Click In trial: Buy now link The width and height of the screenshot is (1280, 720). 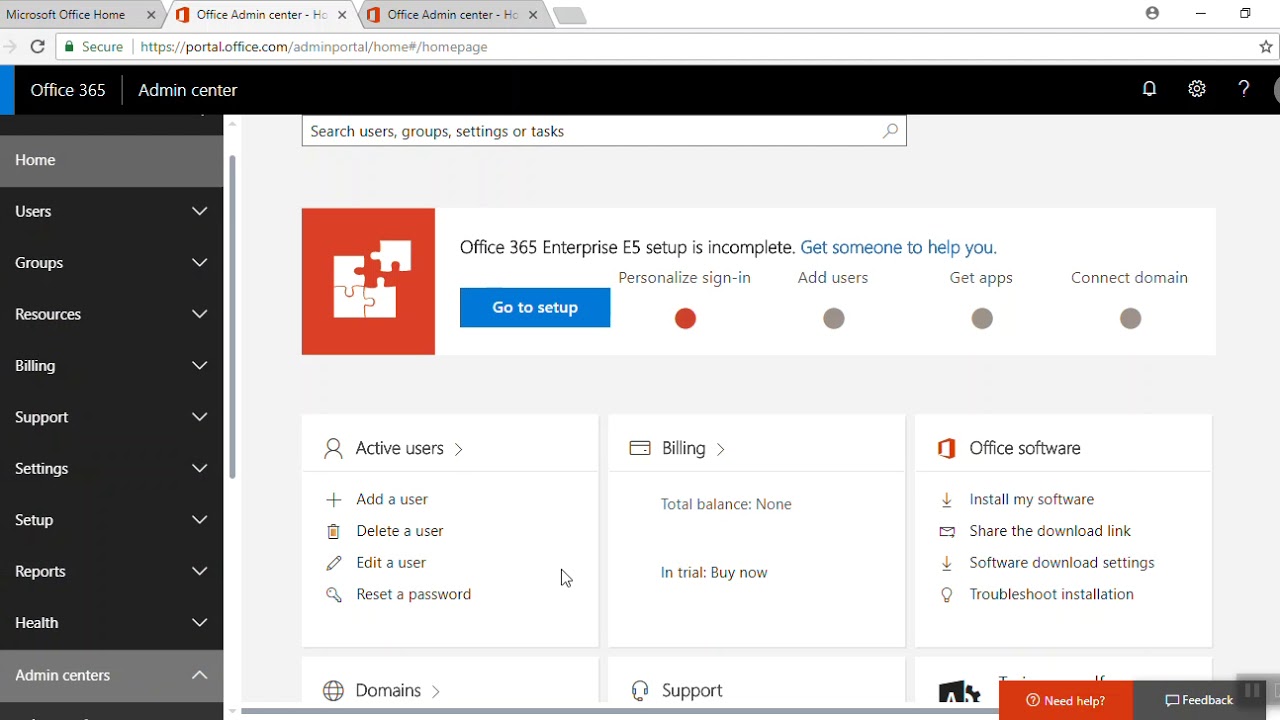pyautogui.click(x=714, y=573)
